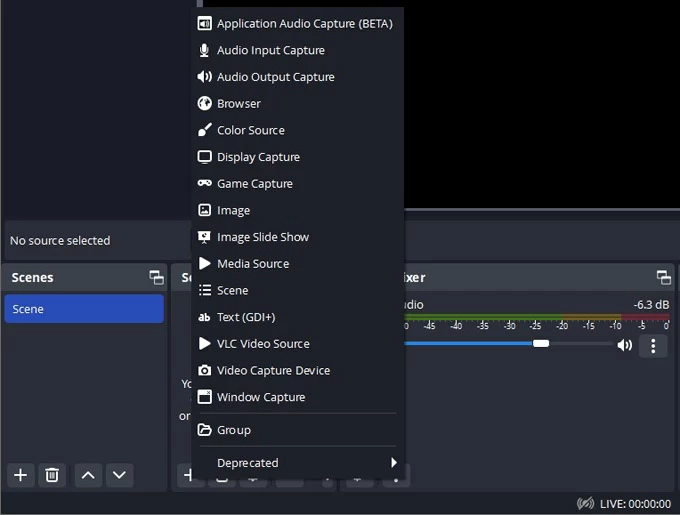Click the audio mixer volume slider handle

(541, 343)
